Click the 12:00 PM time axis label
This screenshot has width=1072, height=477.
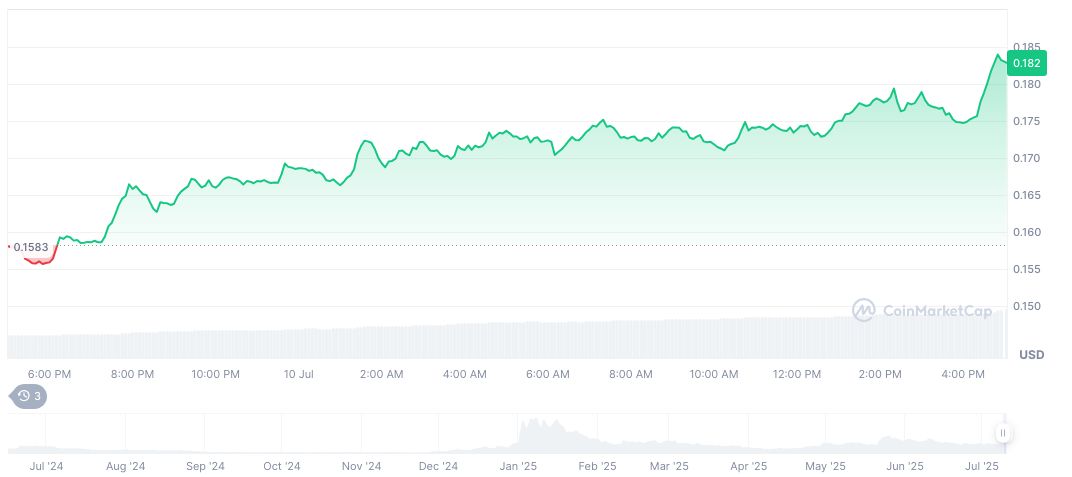click(797, 374)
